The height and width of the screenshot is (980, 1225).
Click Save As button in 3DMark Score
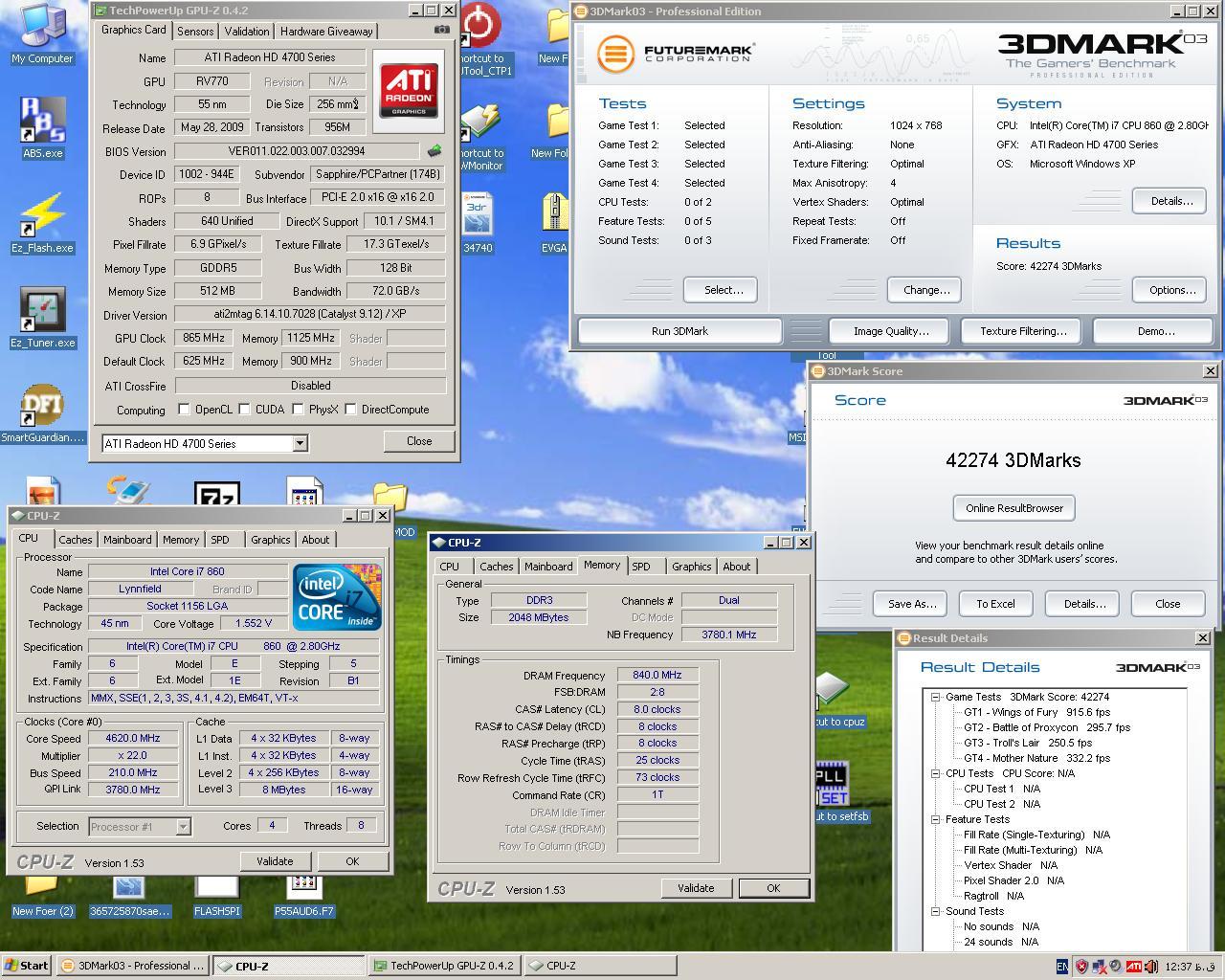911,604
